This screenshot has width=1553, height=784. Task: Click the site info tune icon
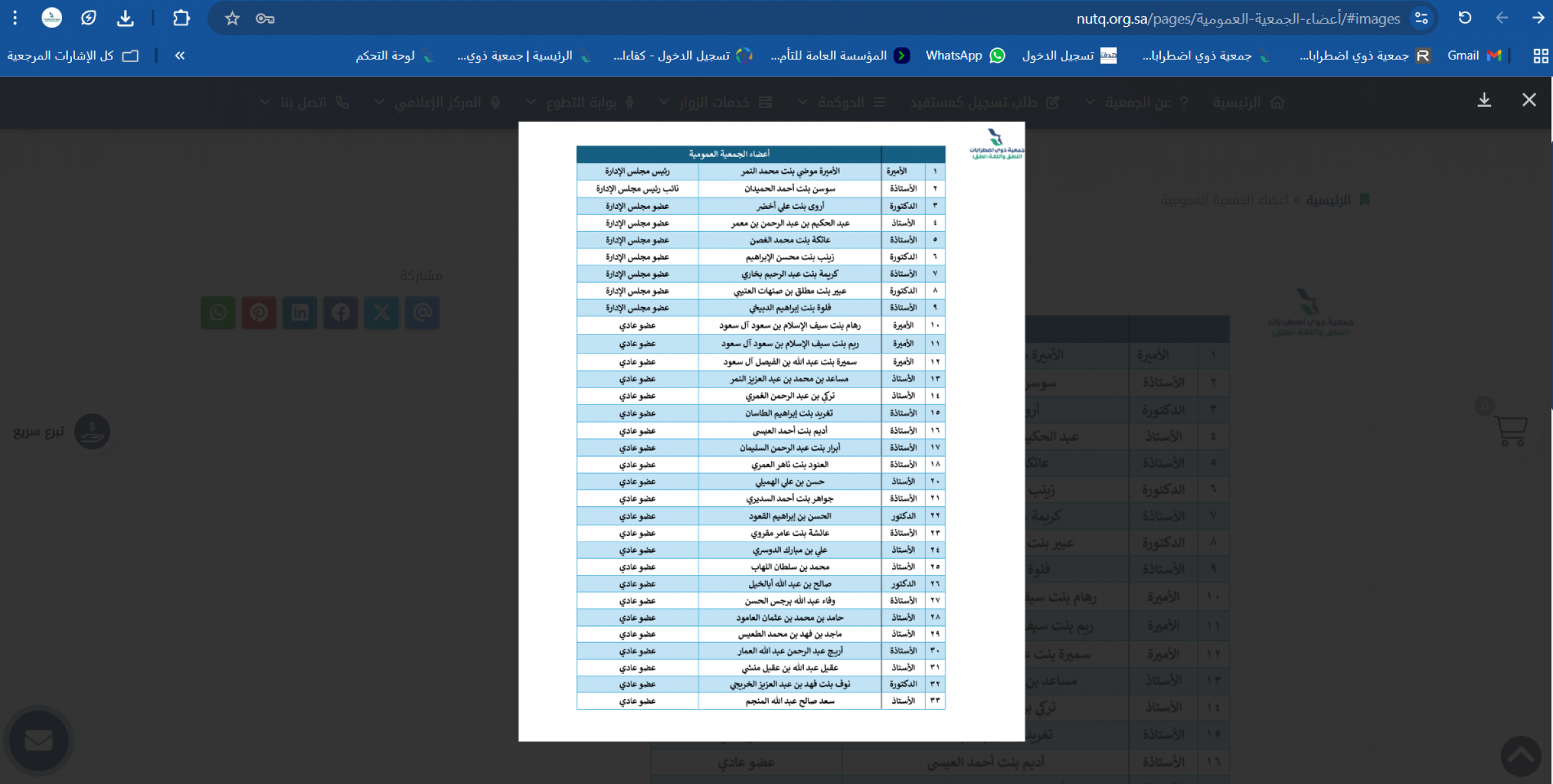coord(1421,18)
